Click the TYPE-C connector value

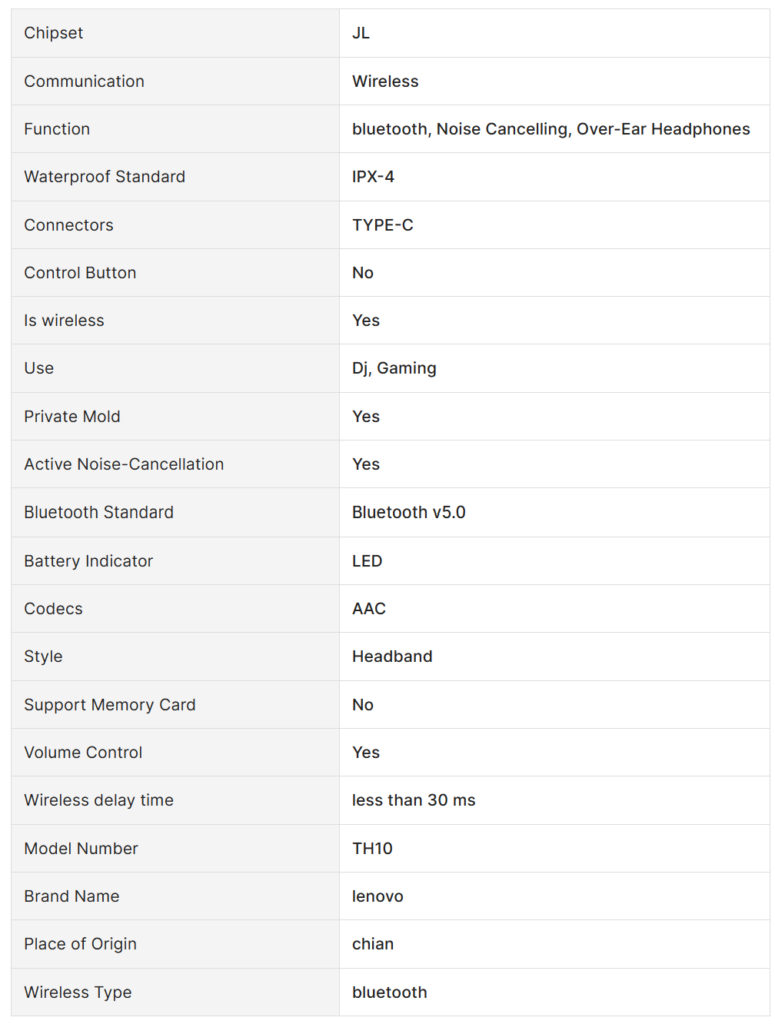pyautogui.click(x=383, y=225)
